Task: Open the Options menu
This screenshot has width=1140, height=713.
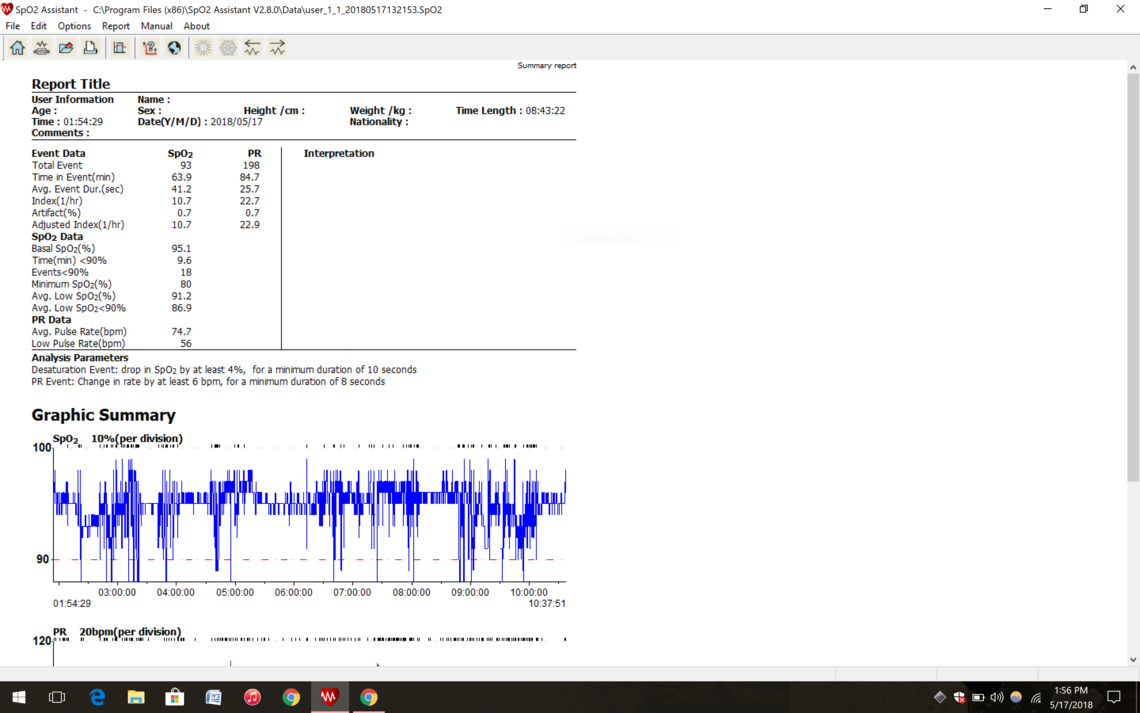Action: click(74, 26)
